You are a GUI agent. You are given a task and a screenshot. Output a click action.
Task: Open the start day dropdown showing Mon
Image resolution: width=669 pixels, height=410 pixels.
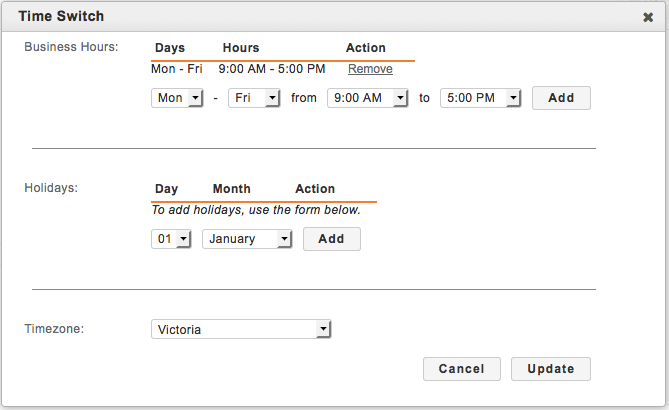click(177, 98)
